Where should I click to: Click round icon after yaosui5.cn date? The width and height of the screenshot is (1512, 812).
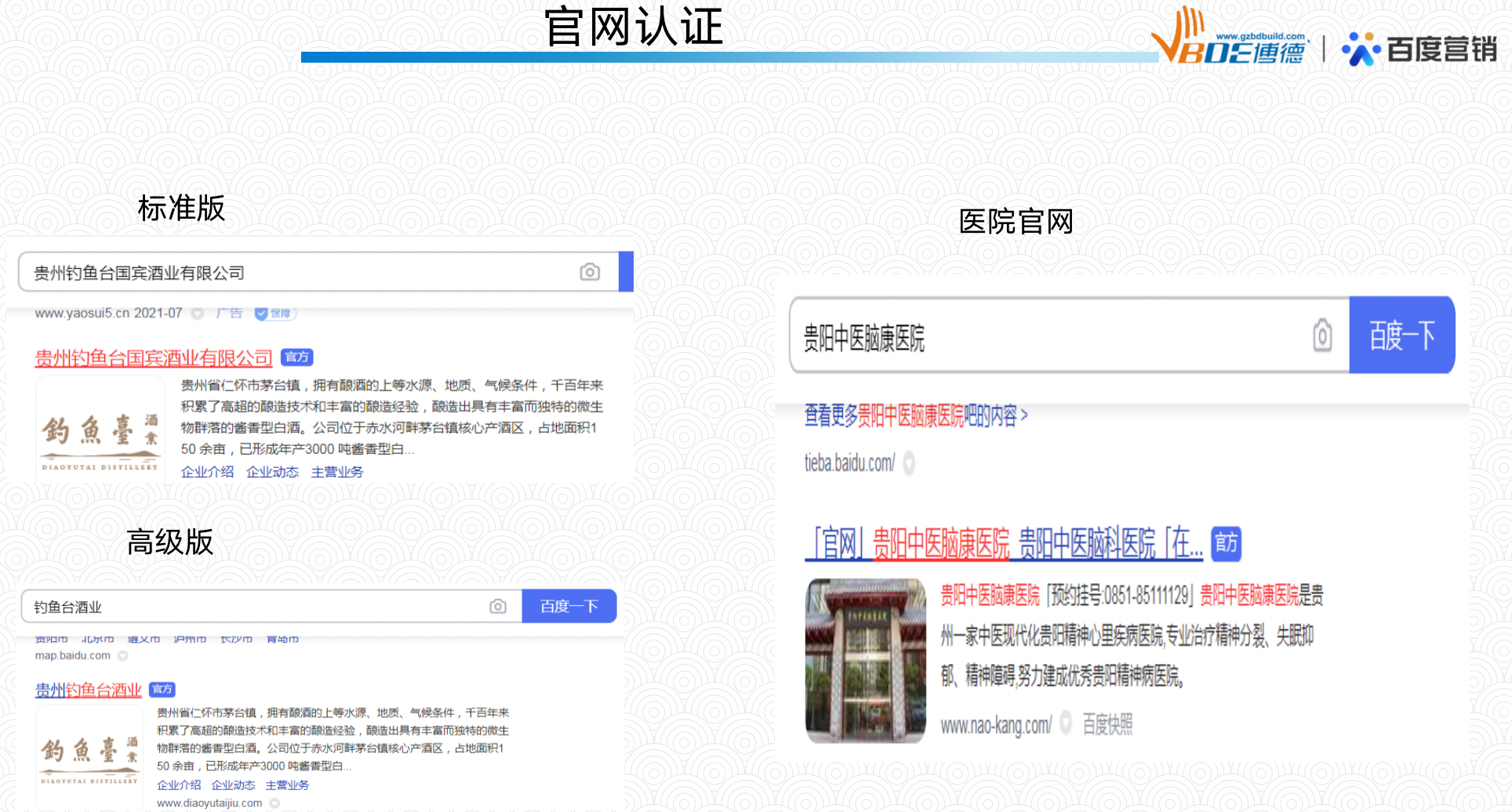198,314
